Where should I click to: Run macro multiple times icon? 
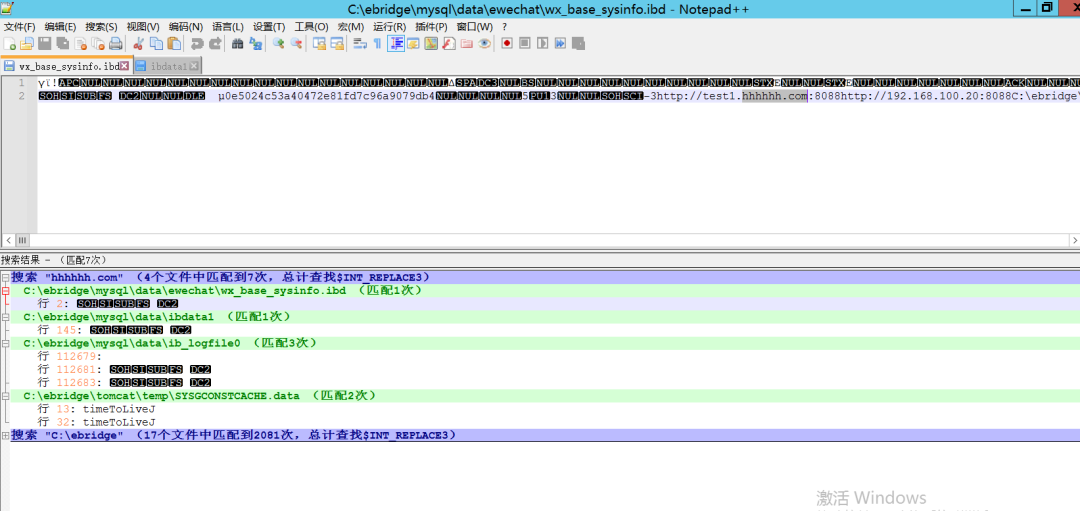click(561, 43)
